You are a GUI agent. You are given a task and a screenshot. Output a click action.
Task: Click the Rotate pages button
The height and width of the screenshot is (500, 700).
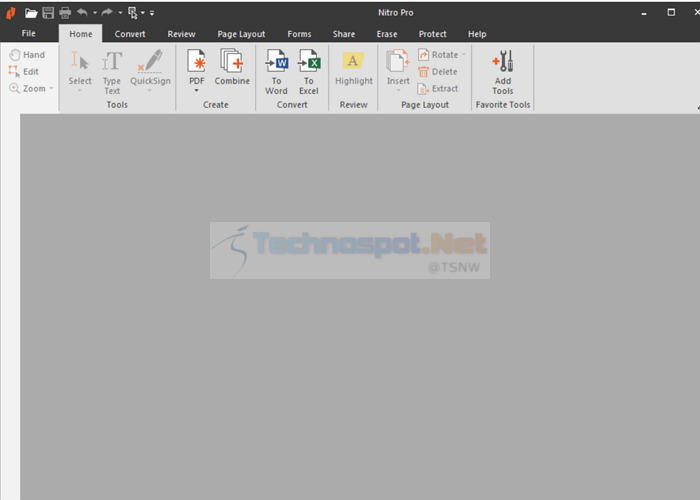pos(438,54)
